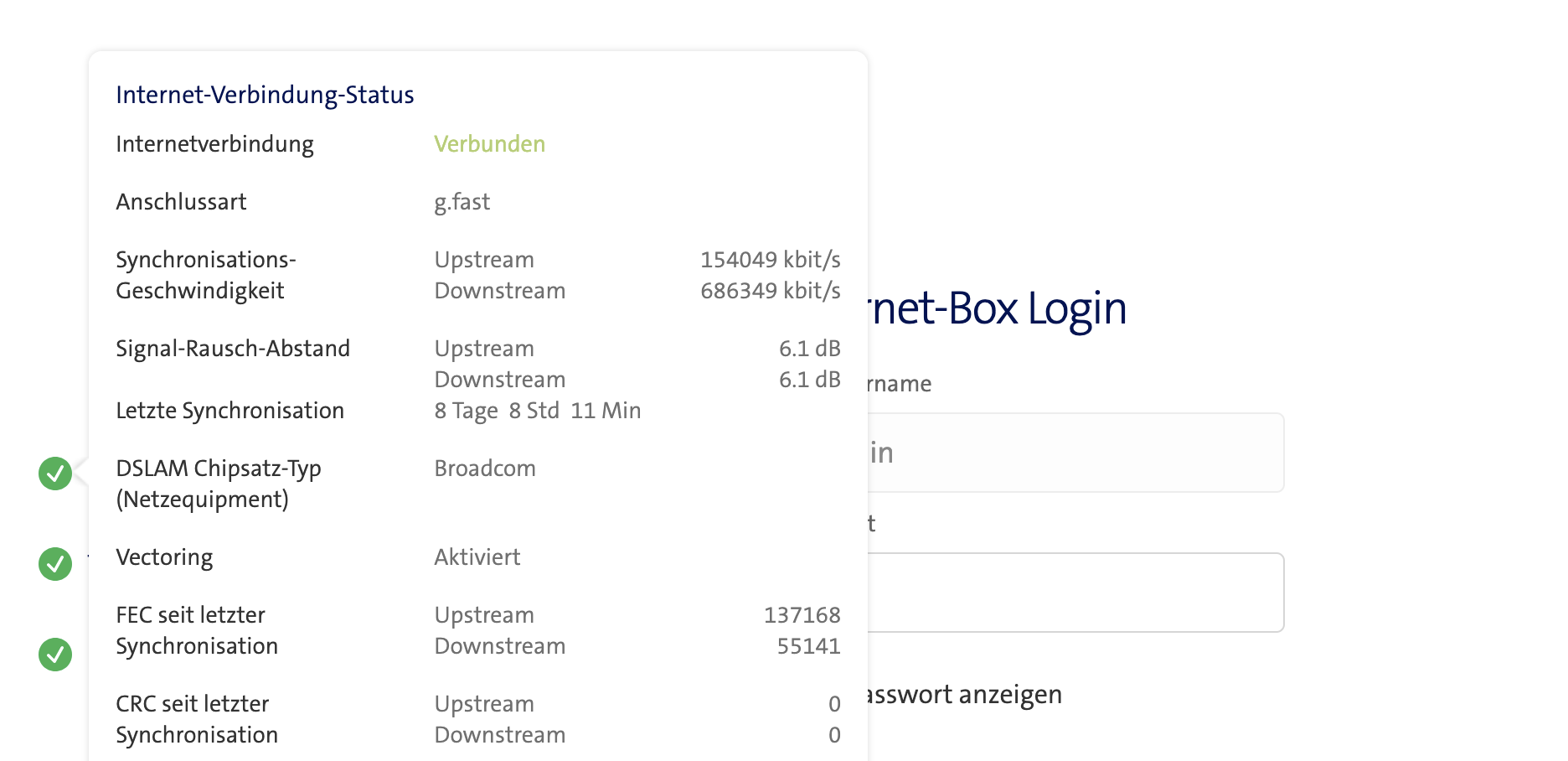Focus the username input field
Screen dimensions: 1568x761
coord(1075,453)
